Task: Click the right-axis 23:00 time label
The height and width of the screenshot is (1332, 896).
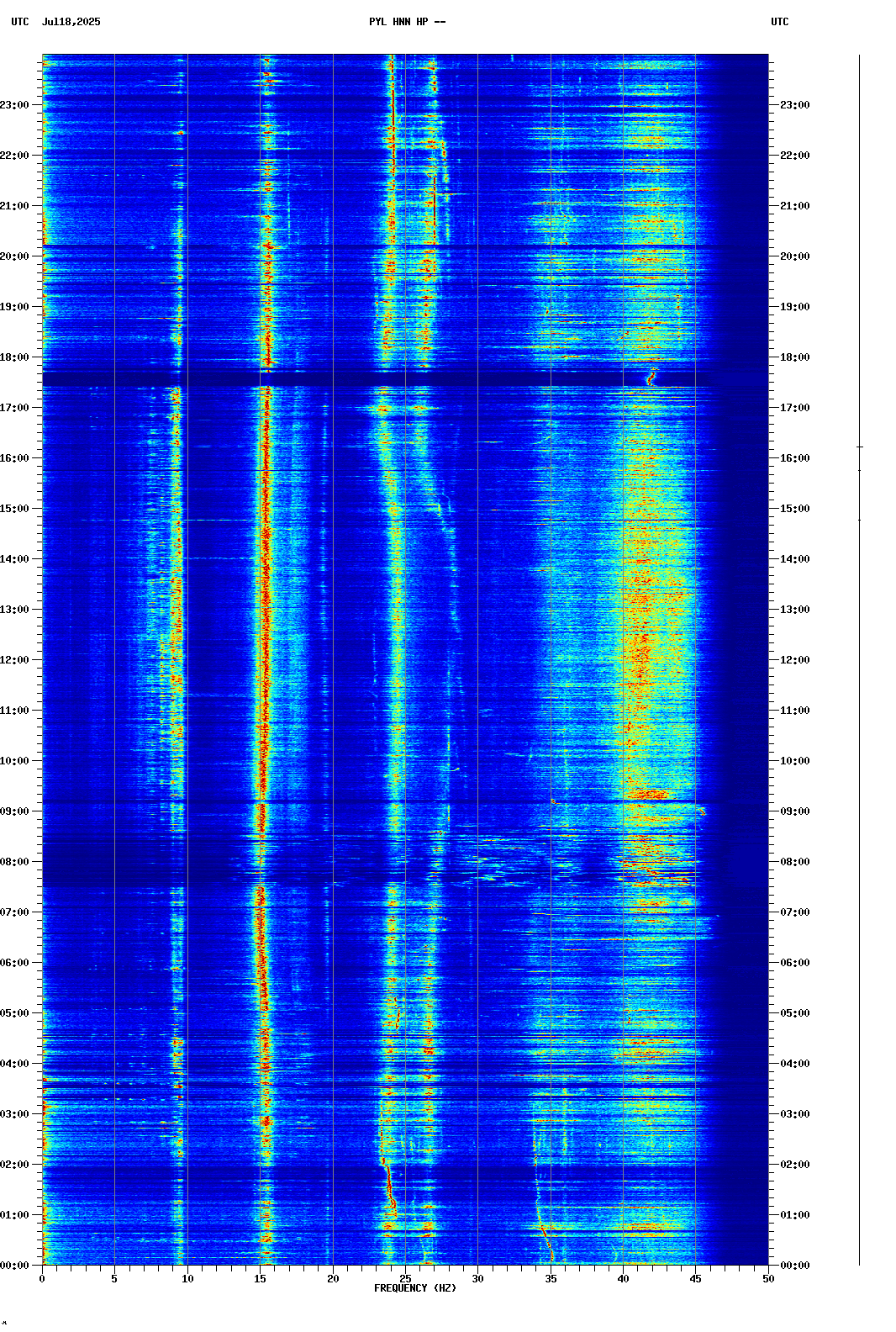Action: (x=795, y=105)
